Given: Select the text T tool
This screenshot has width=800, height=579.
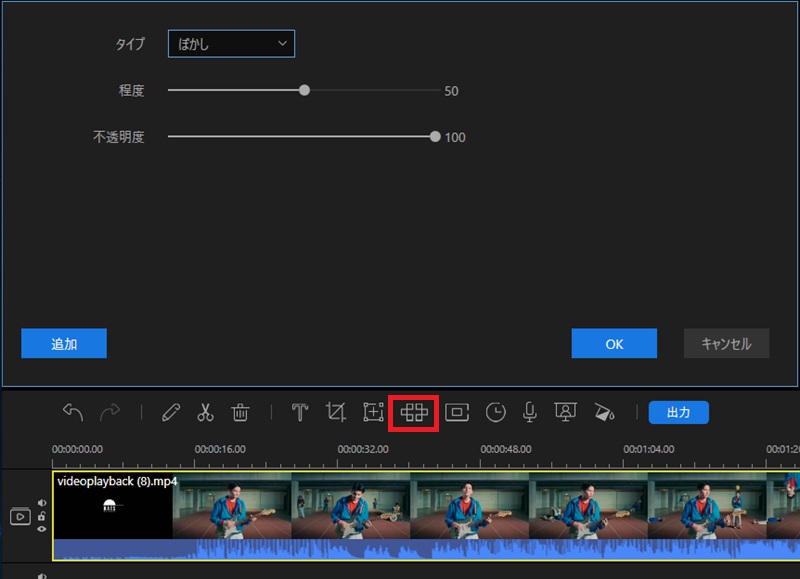Looking at the screenshot, I should [x=299, y=412].
